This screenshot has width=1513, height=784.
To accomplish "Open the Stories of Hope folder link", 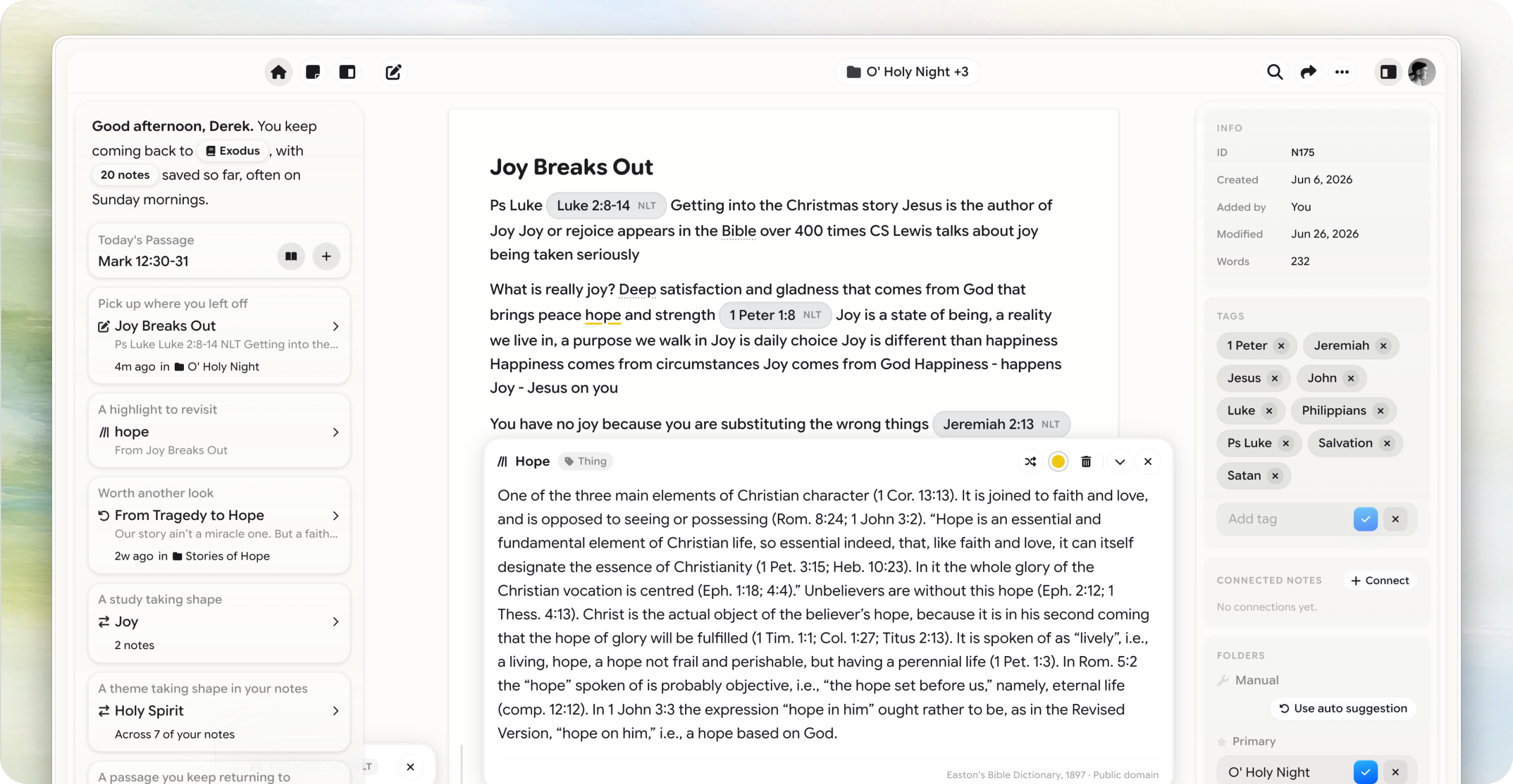I will coord(221,556).
